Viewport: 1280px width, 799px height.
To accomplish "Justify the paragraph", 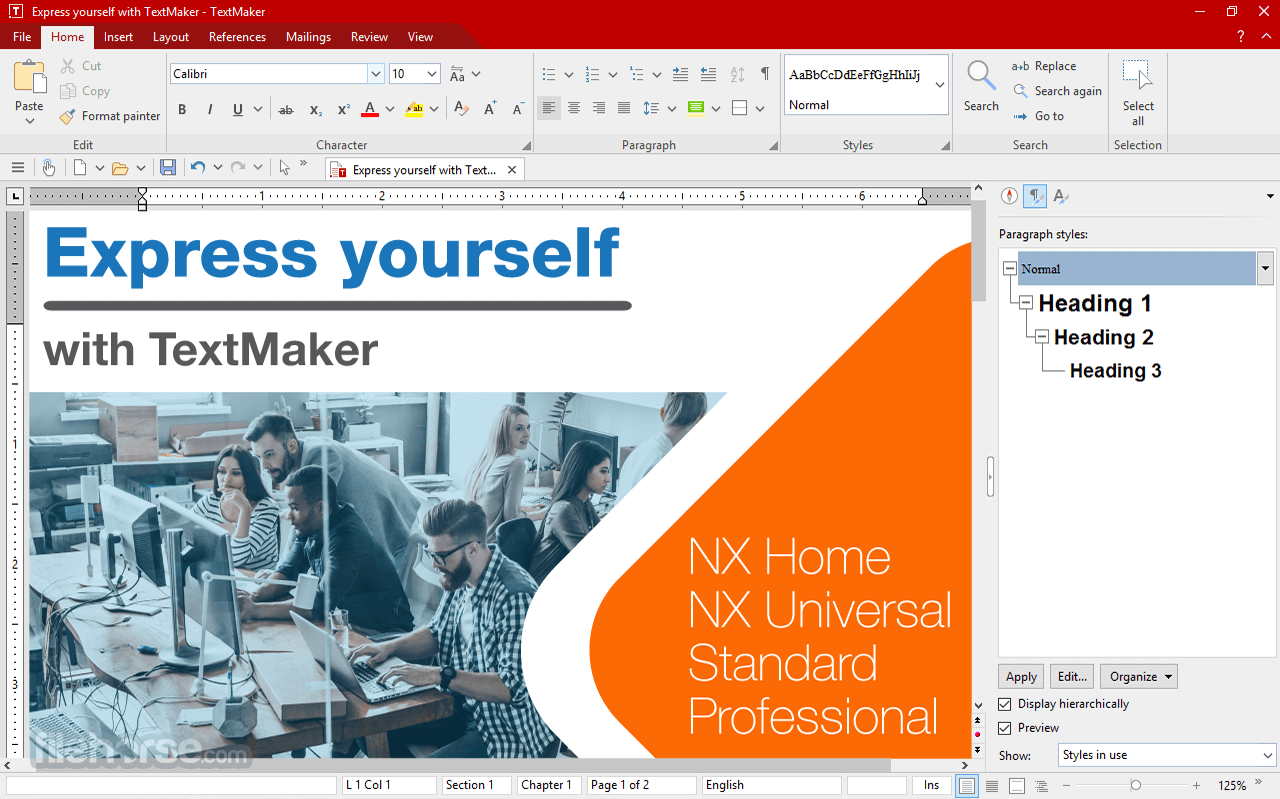I will (624, 108).
